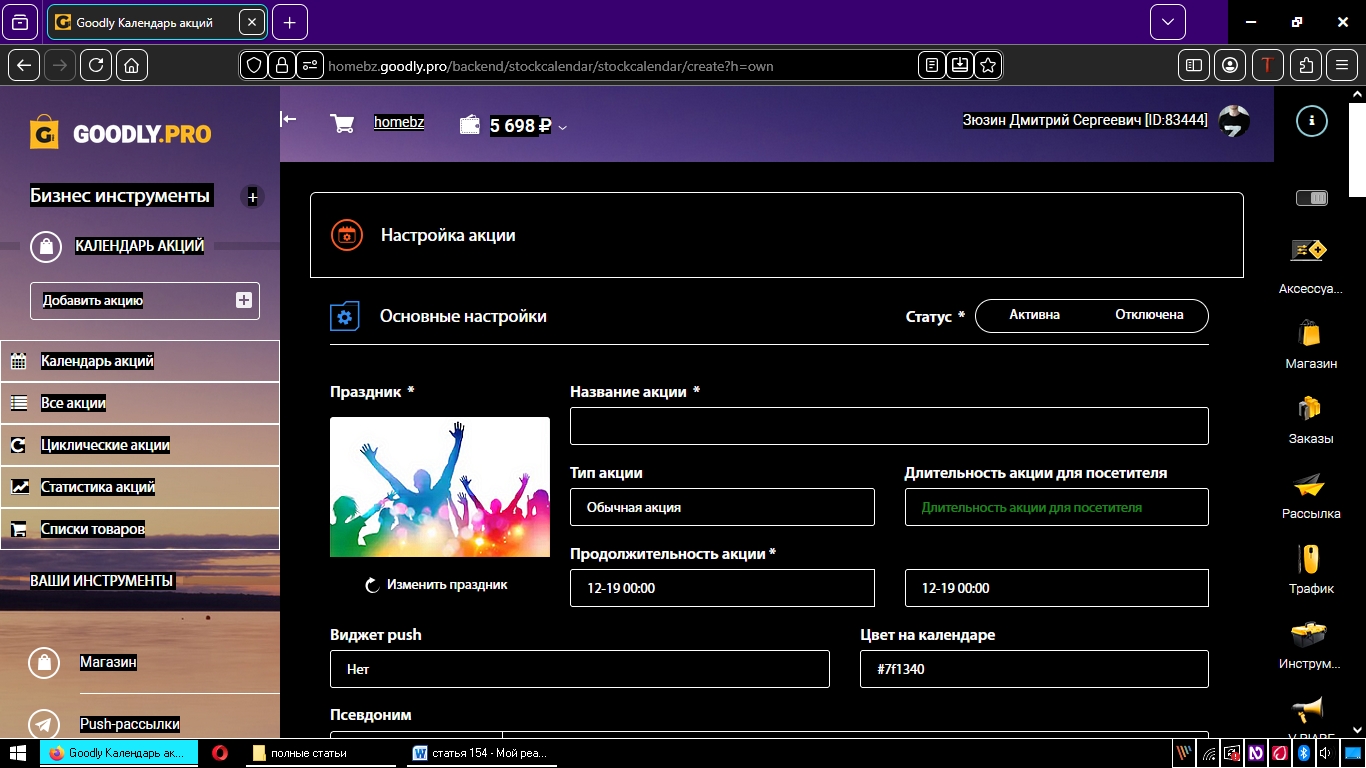Set status to Отключена
The height and width of the screenshot is (768, 1366).
tap(1149, 315)
